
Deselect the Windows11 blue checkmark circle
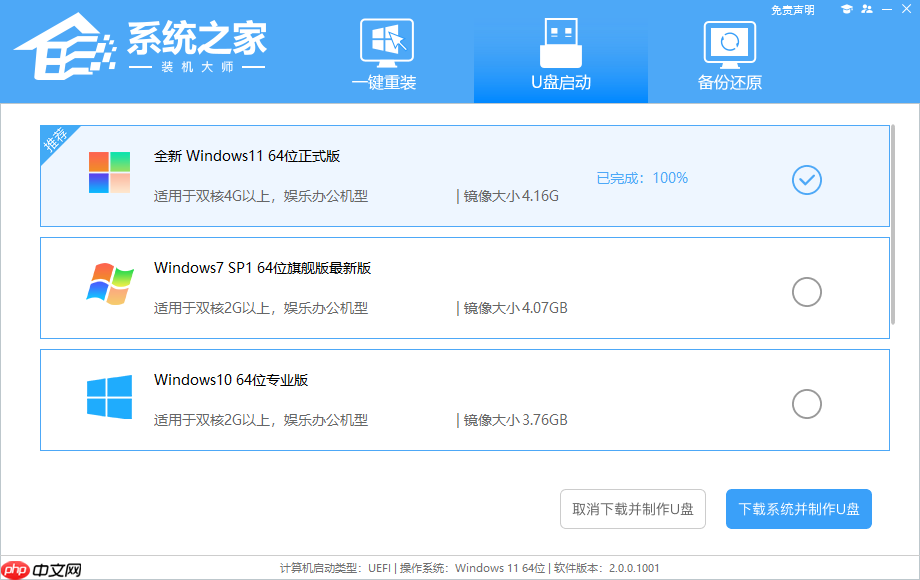click(x=806, y=180)
